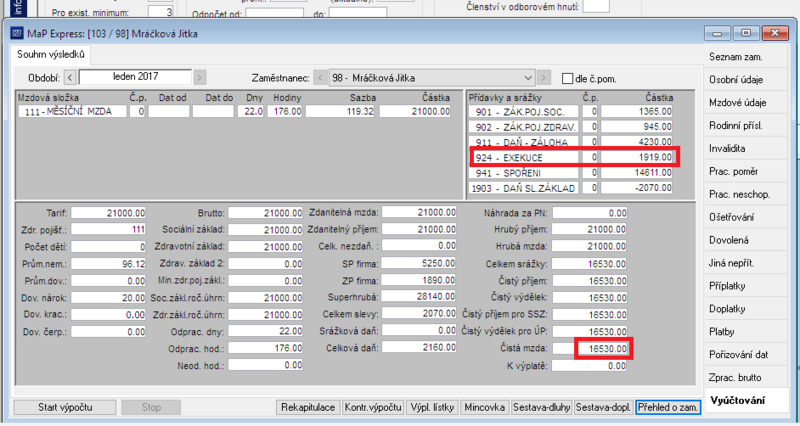
Task: Select the 911 - DAŇ - ZÁLOHA row
Action: (x=571, y=142)
